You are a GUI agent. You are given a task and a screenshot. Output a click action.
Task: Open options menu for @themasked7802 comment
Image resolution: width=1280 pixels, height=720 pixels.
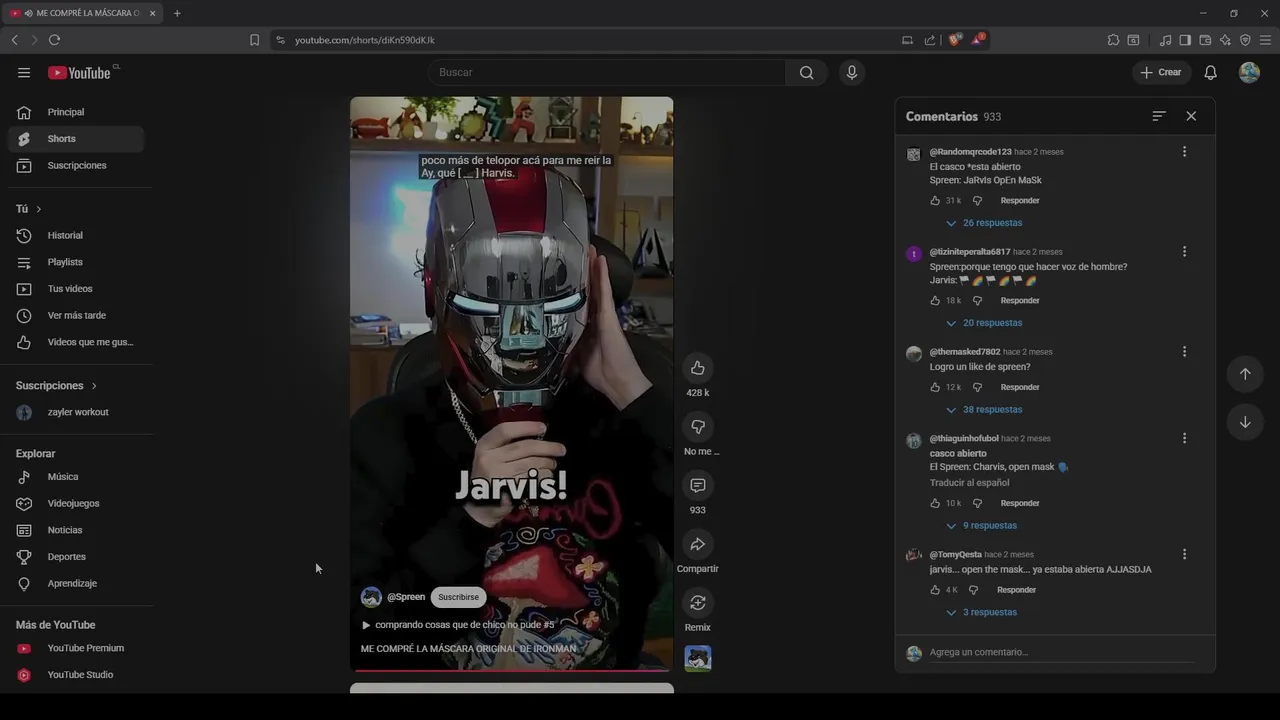tap(1184, 352)
